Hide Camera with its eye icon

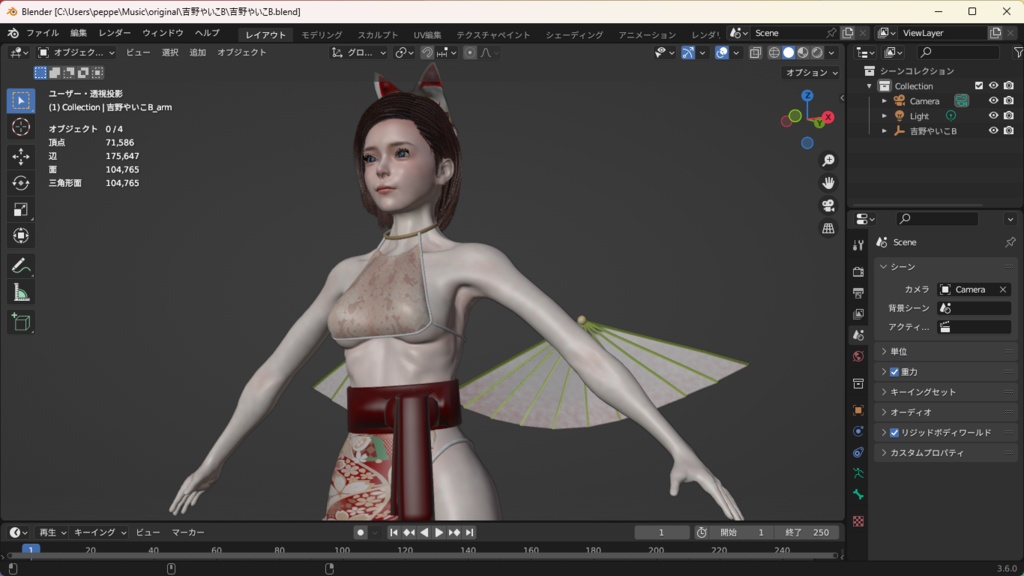pos(993,101)
